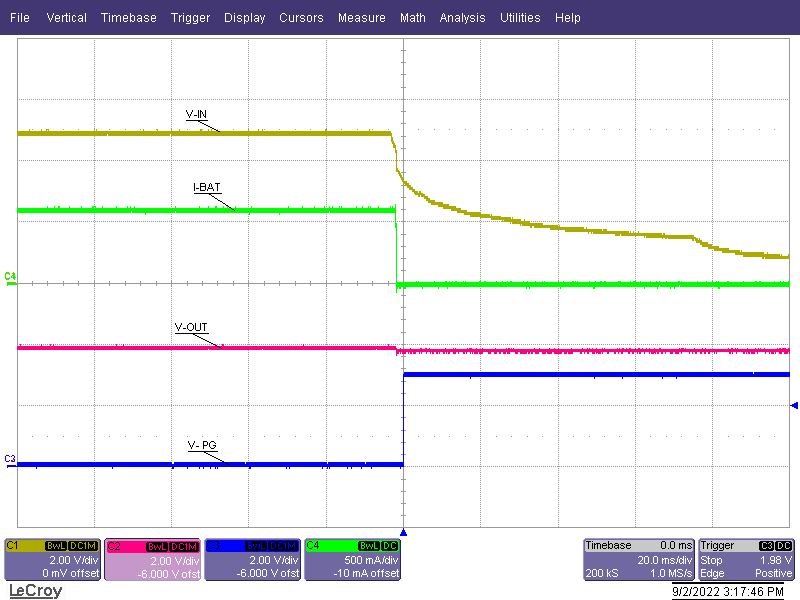Open the Timebase menu

coord(128,17)
